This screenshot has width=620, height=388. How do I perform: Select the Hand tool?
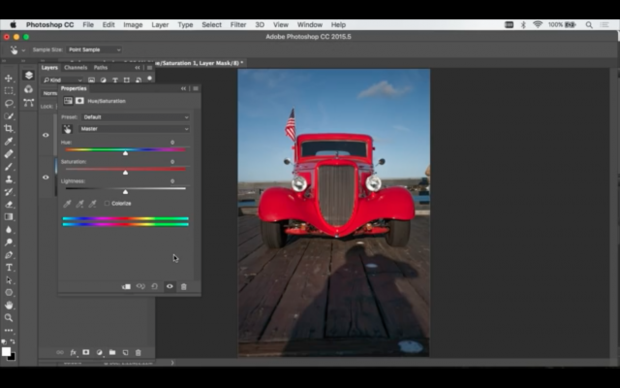click(x=8, y=305)
